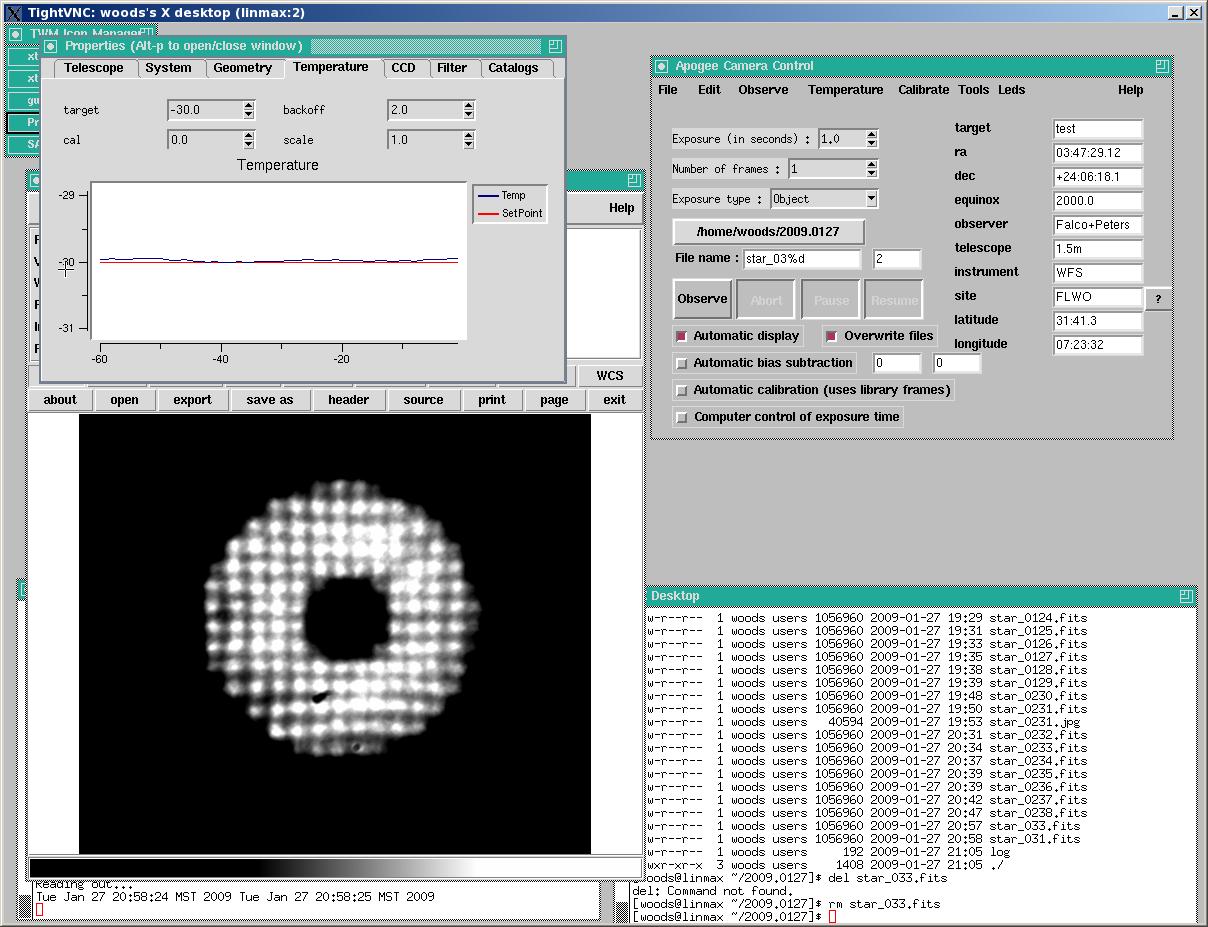This screenshot has width=1208, height=927.
Task: Click the equinox field showing 2000.0
Action: click(x=1098, y=201)
